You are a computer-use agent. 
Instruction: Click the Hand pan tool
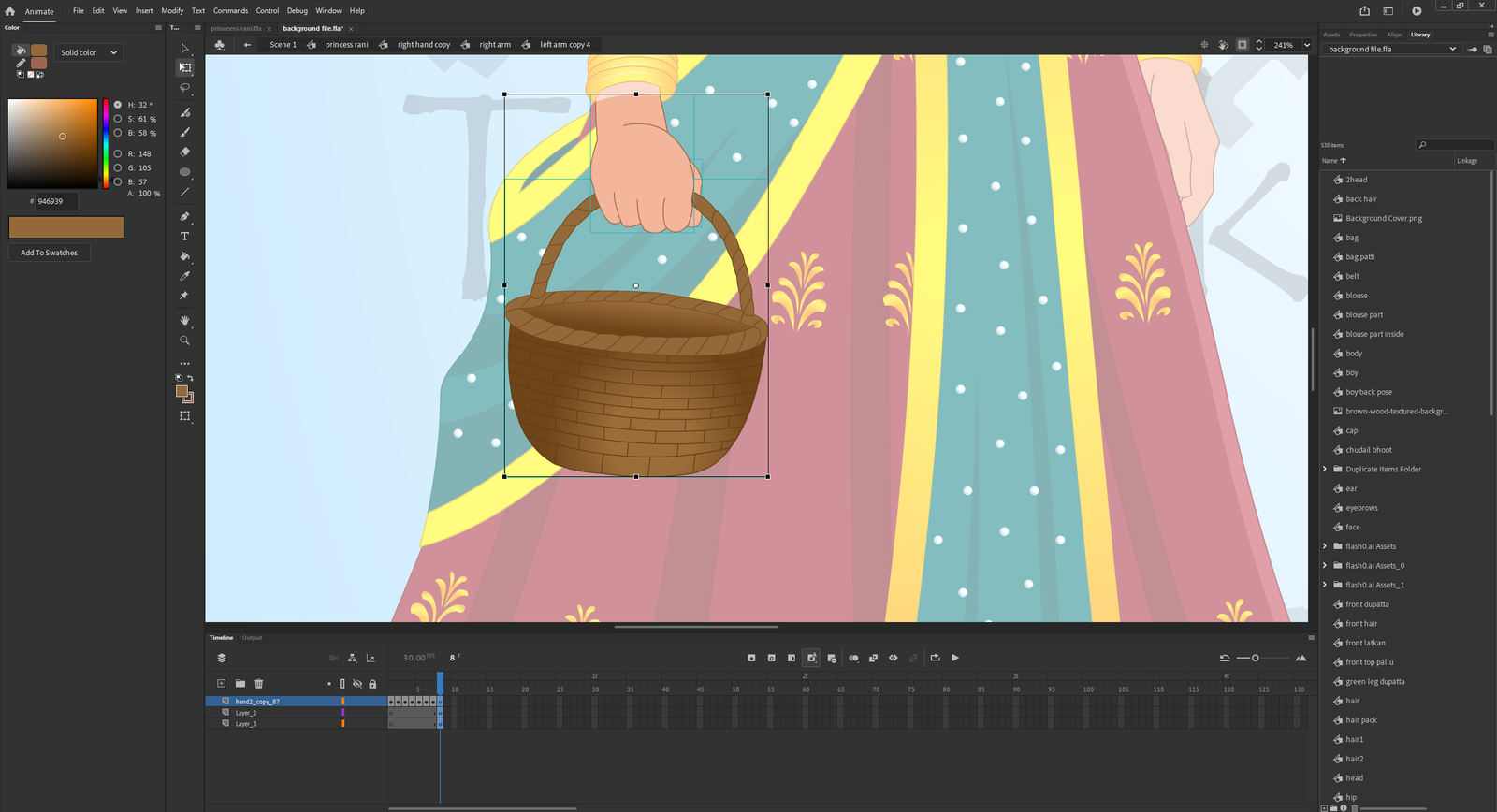click(x=184, y=321)
